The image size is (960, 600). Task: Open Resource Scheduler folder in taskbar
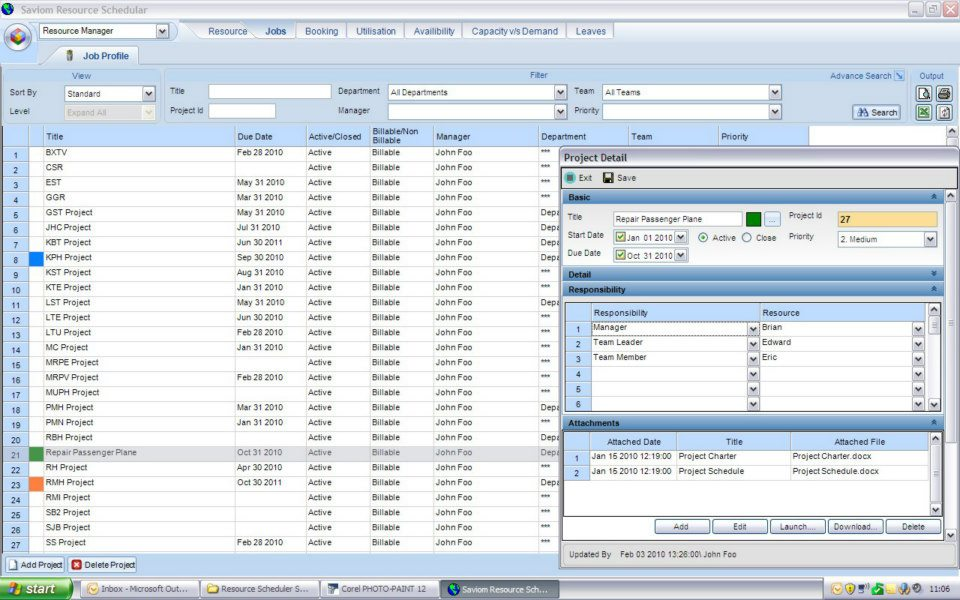coord(260,589)
